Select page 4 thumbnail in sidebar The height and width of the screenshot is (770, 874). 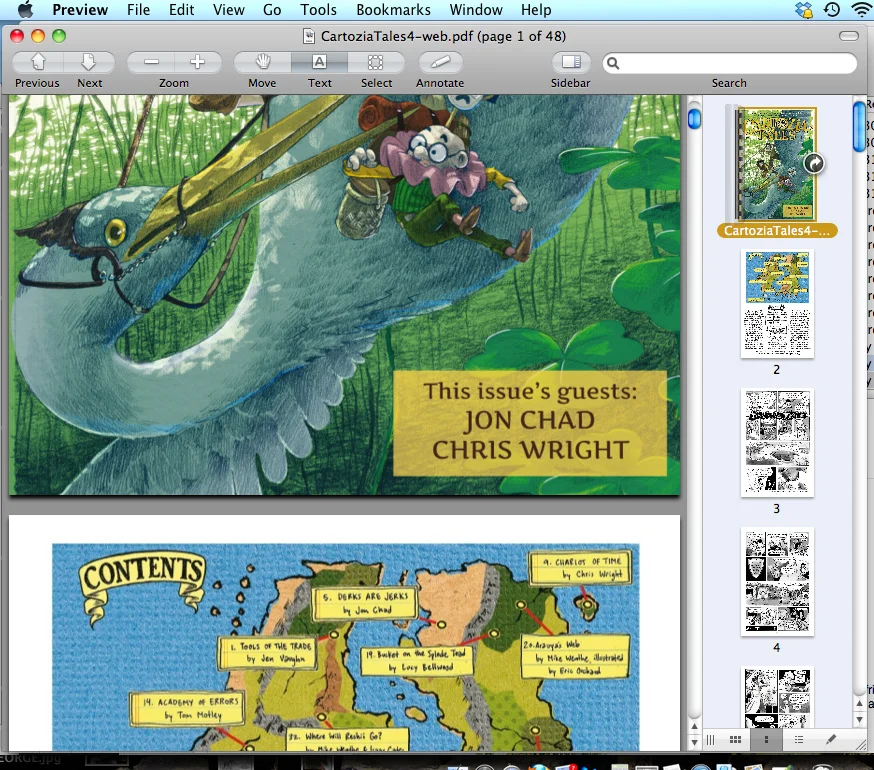tap(777, 582)
